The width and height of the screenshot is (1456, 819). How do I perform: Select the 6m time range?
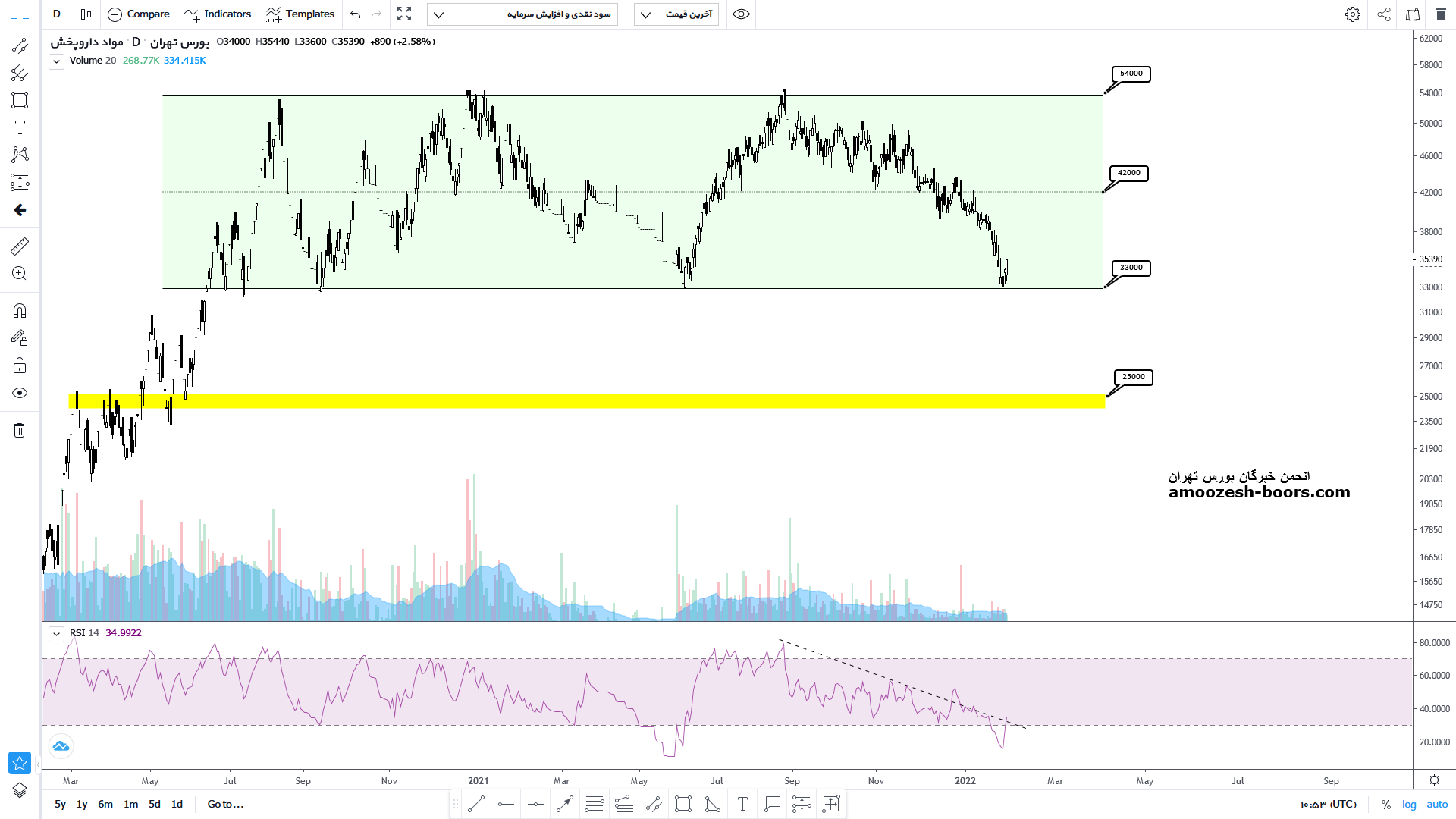pos(105,804)
